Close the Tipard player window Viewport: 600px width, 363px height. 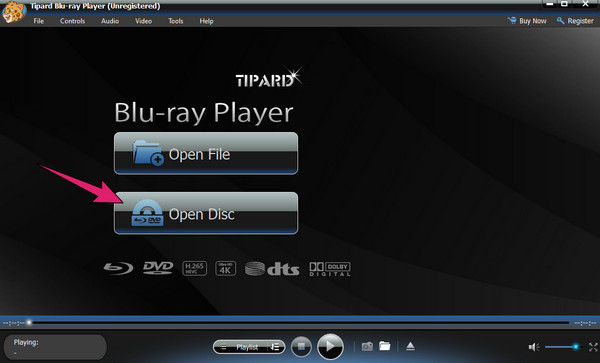585,4
